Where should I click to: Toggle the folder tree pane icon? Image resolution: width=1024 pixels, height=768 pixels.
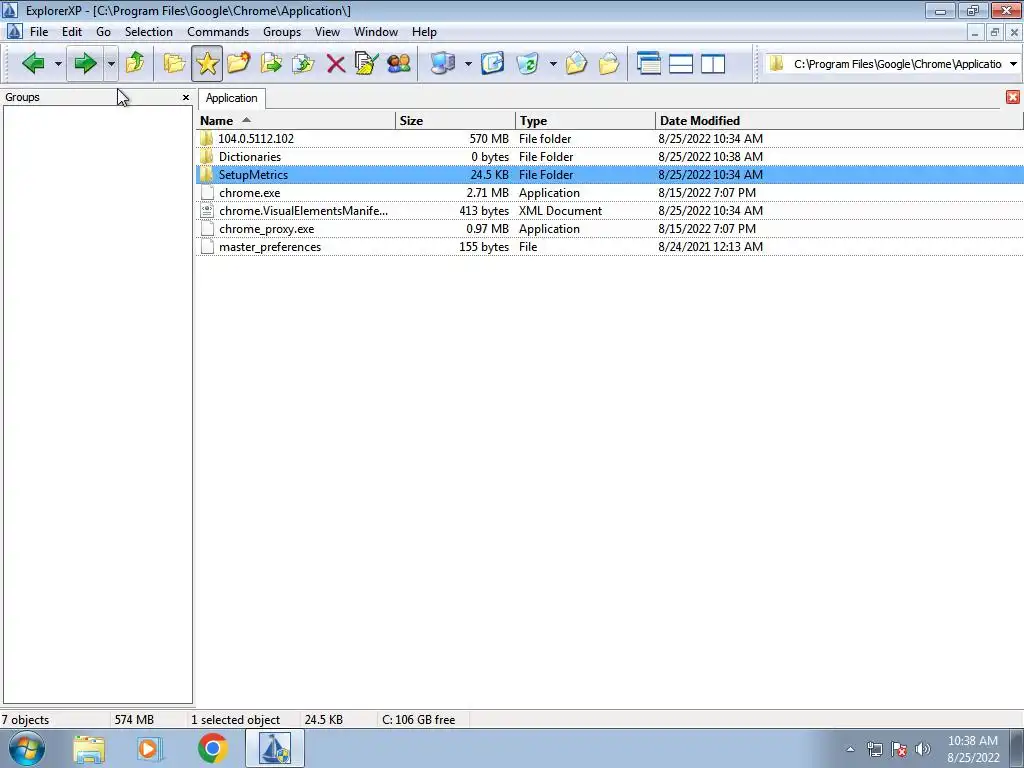click(174, 63)
